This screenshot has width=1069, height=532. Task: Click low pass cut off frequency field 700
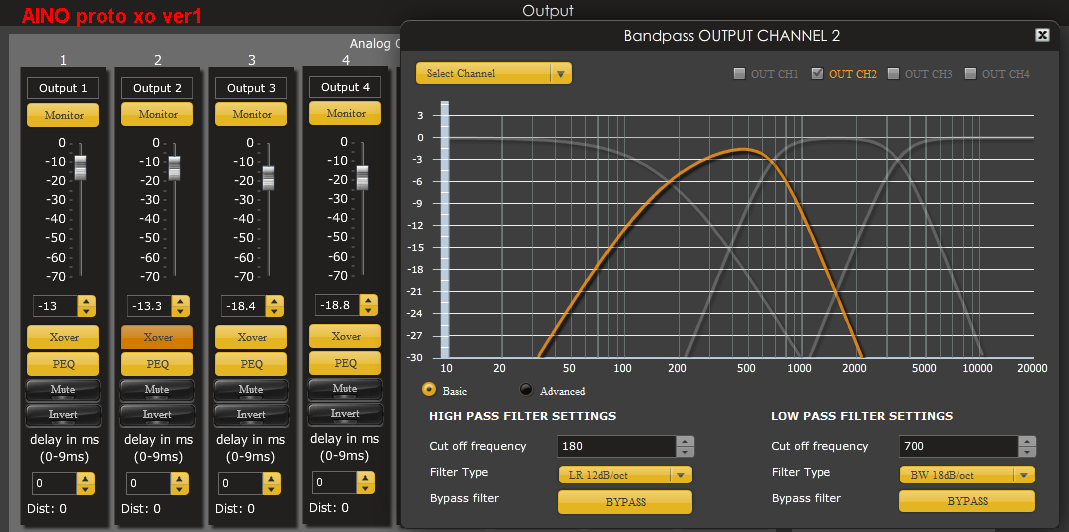(959, 447)
